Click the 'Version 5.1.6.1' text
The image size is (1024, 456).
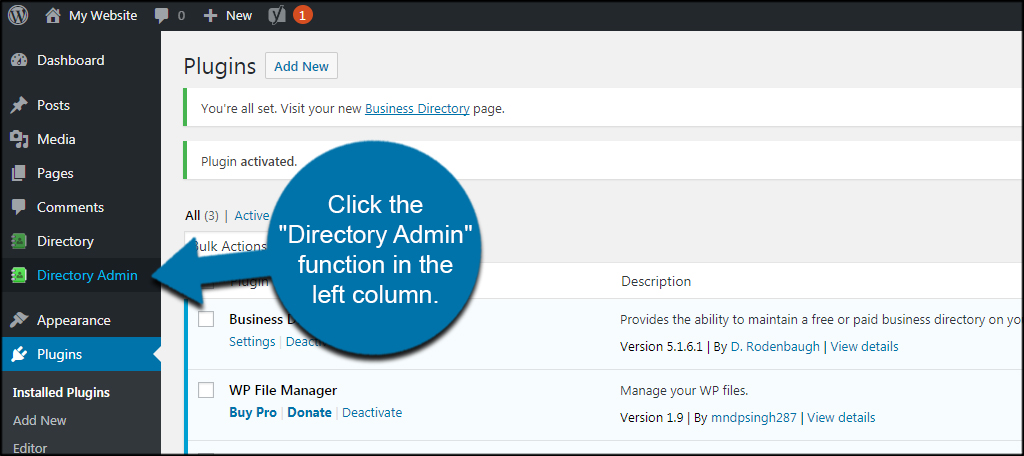pos(661,347)
